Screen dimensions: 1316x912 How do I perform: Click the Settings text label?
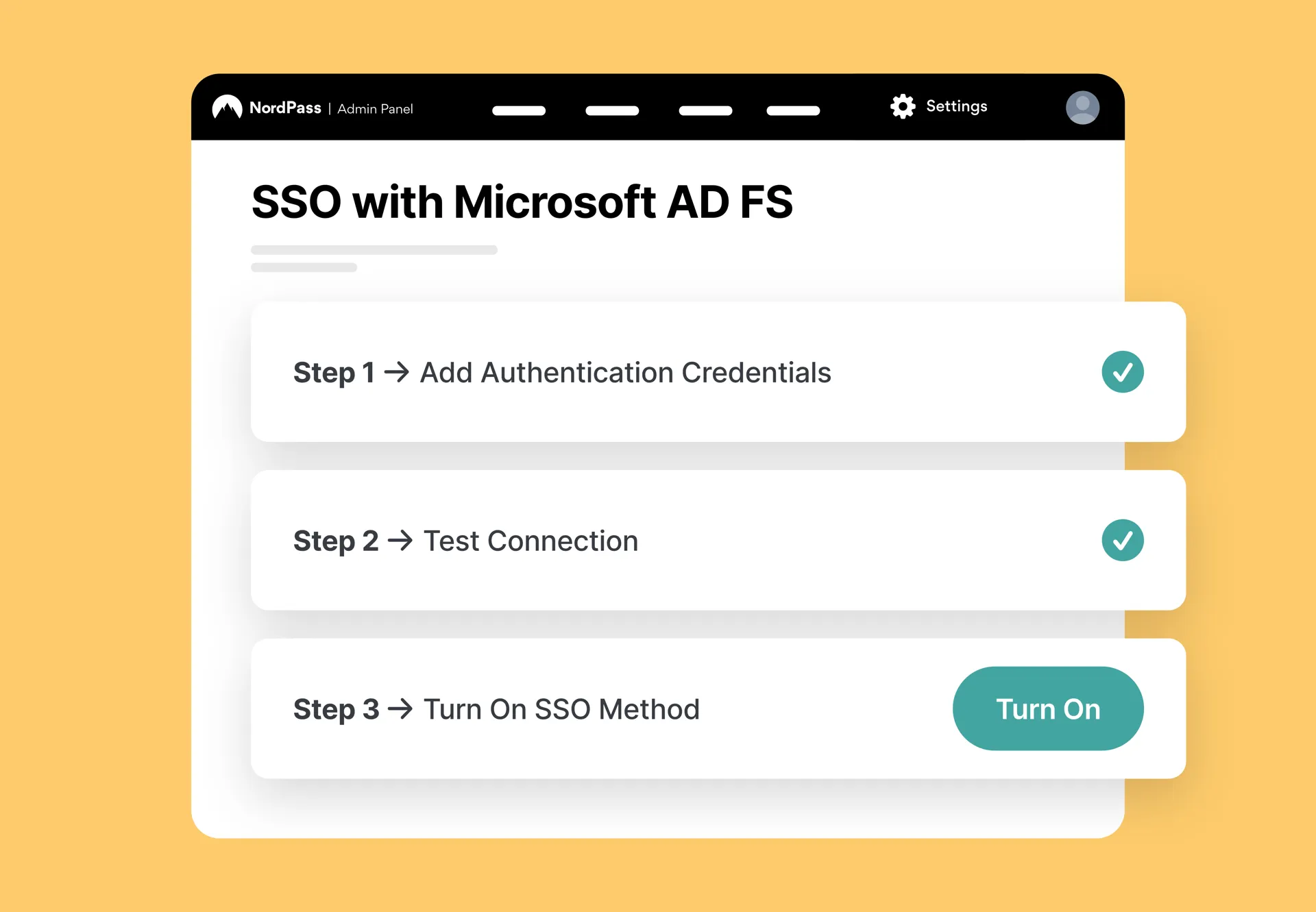956,106
